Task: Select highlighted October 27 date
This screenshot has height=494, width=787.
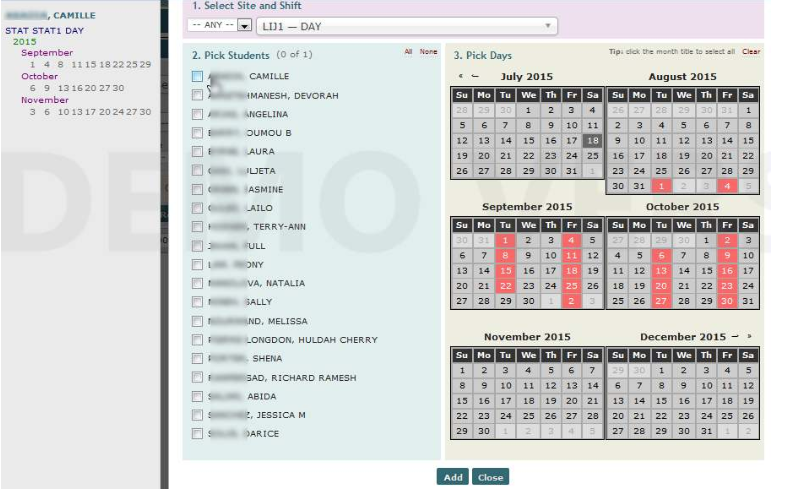Action: point(660,301)
